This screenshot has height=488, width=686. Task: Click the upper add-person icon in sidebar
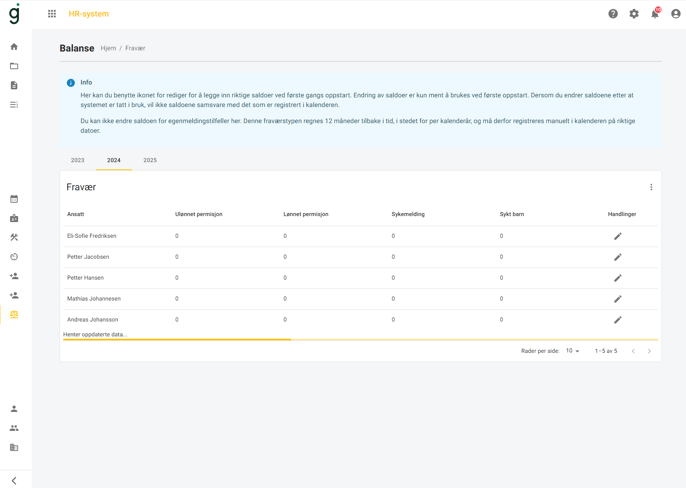coord(14,276)
